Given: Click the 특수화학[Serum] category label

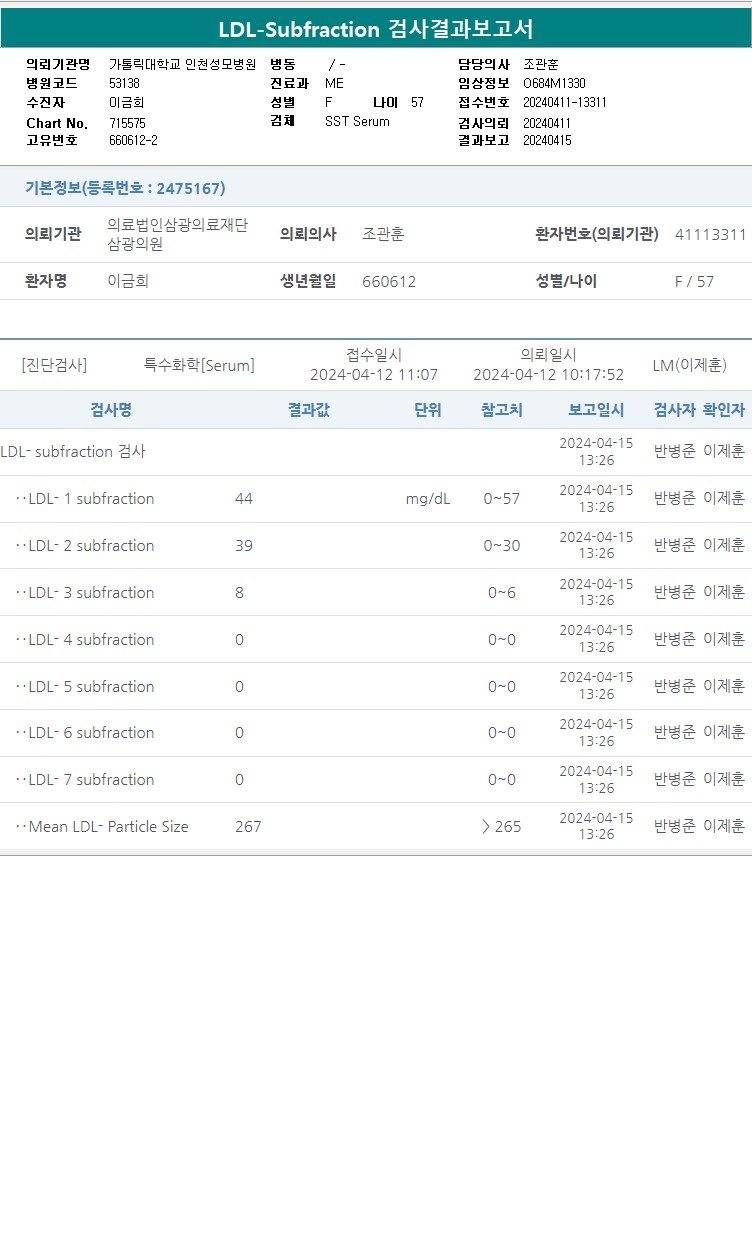Looking at the screenshot, I should coord(199,365).
